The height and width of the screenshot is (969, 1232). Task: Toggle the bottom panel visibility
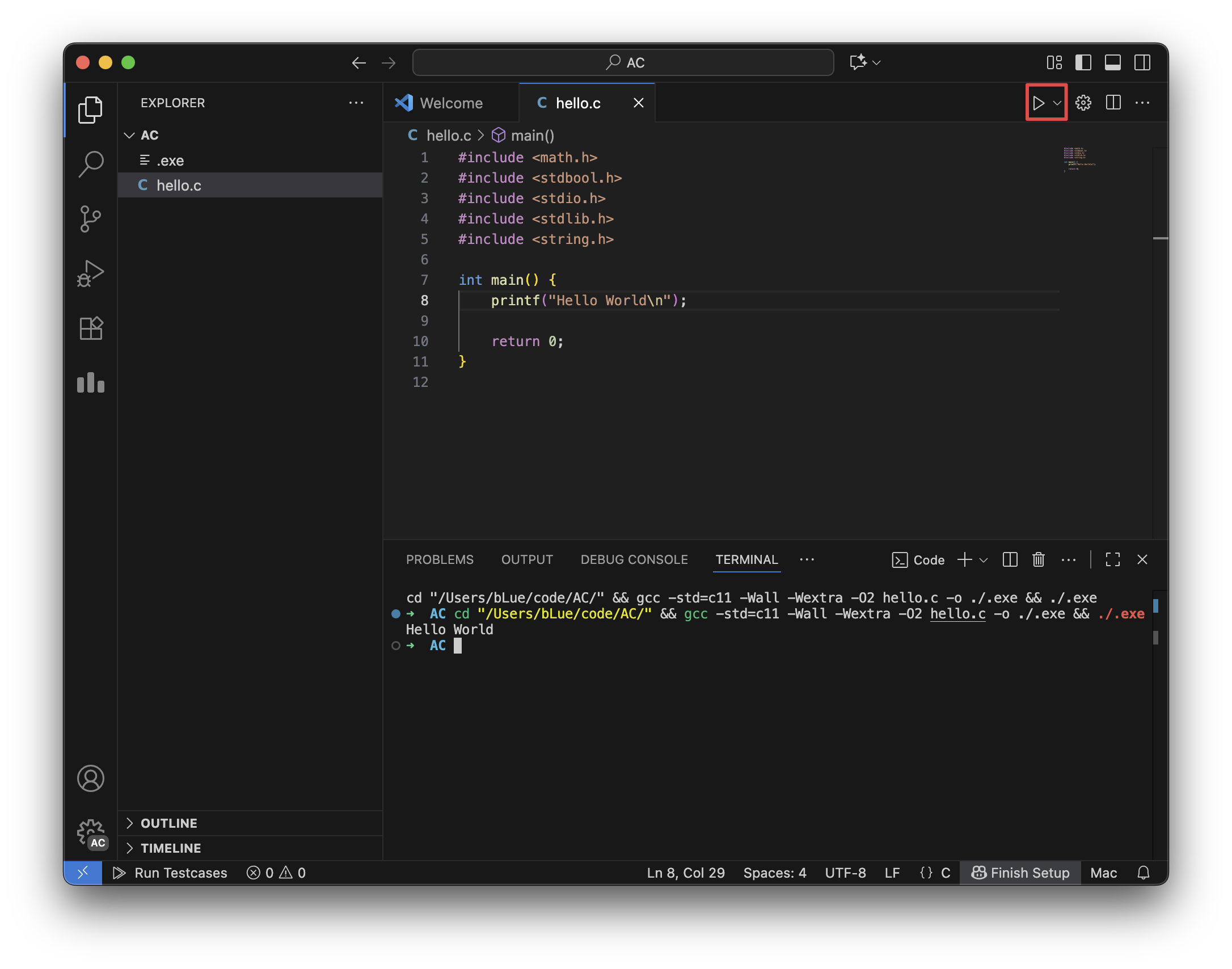point(1112,62)
